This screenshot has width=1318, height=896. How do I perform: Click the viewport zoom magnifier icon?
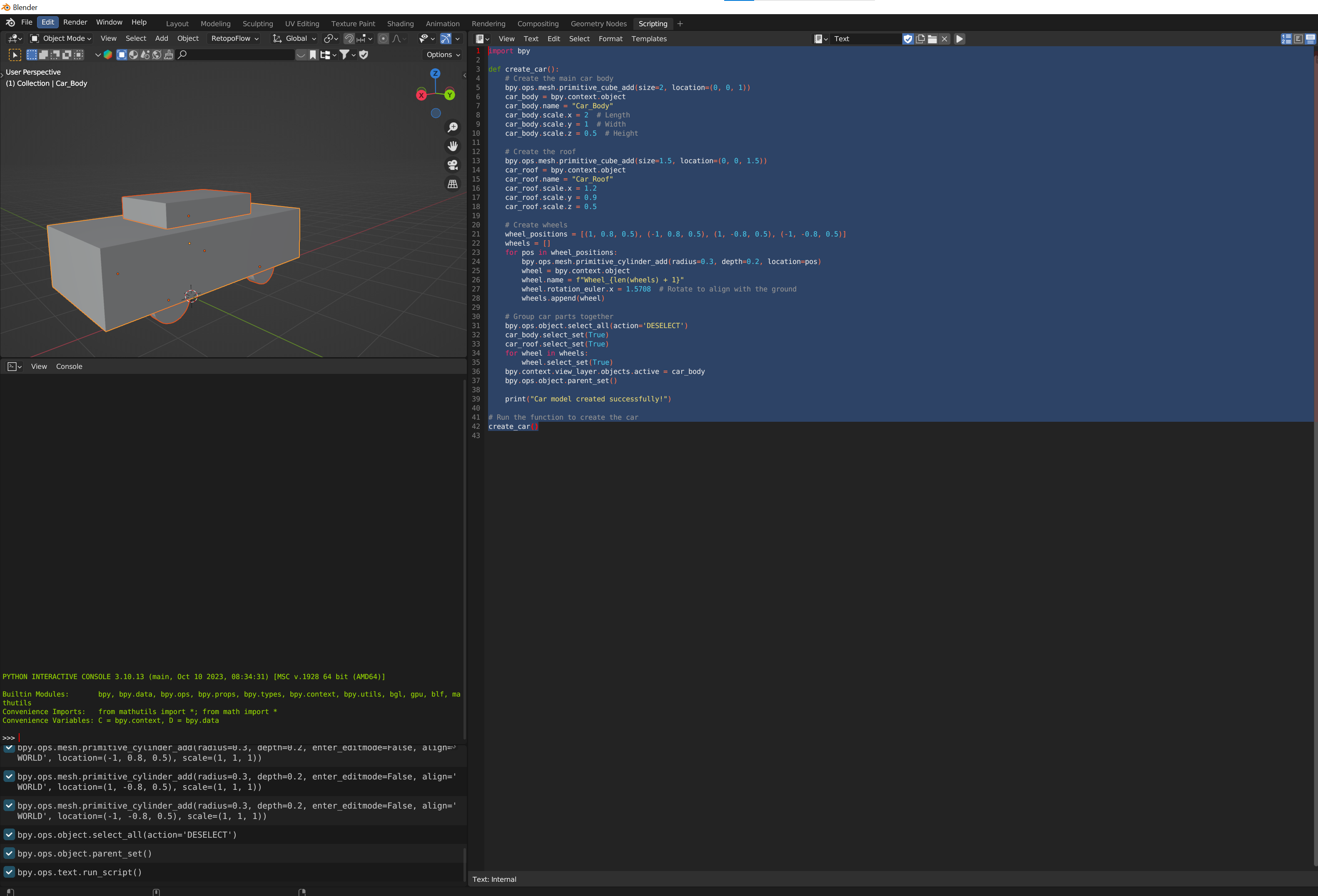[453, 127]
